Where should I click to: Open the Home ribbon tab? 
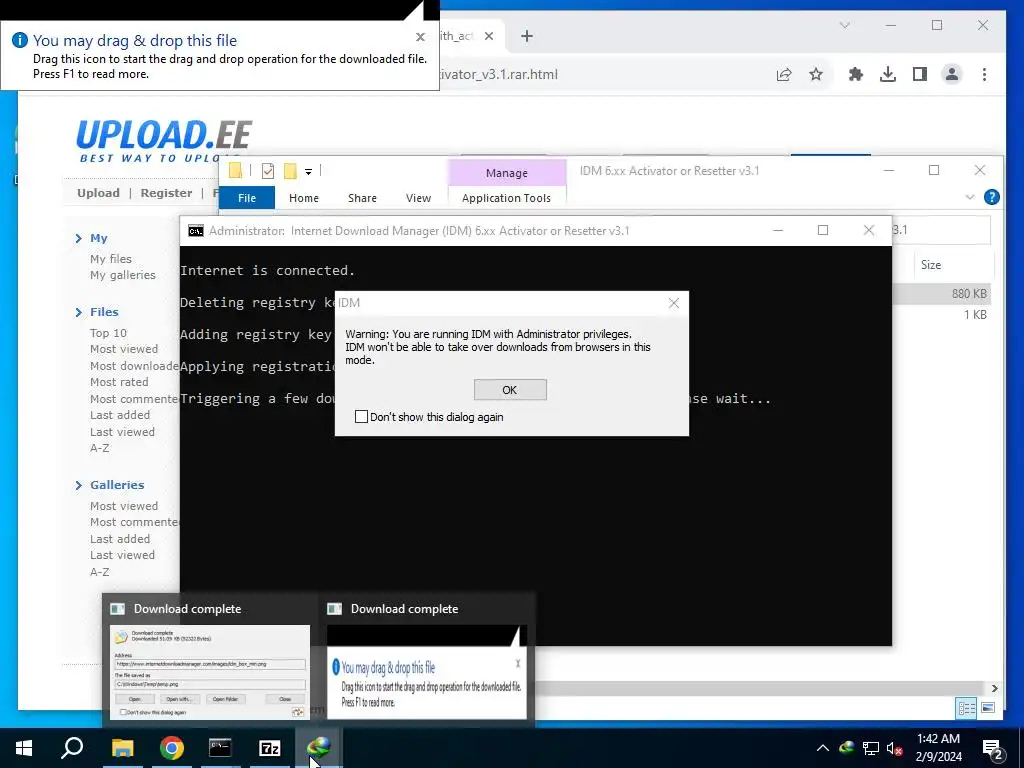point(304,198)
